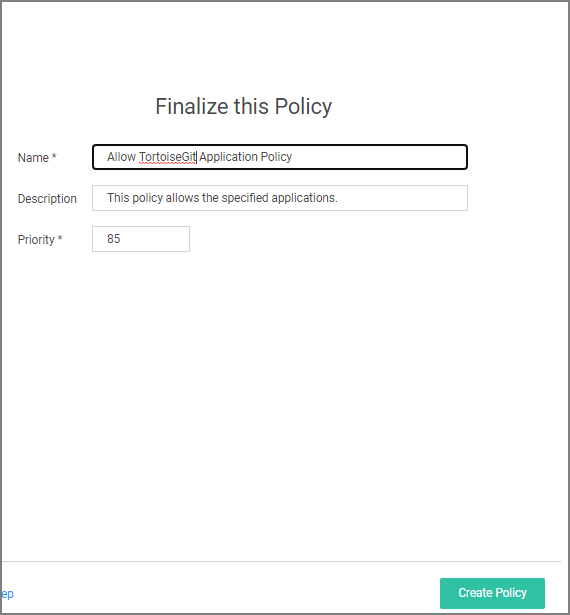Click the required asterisk beside Priority
Viewport: 570px width, 615px height.
click(60, 238)
